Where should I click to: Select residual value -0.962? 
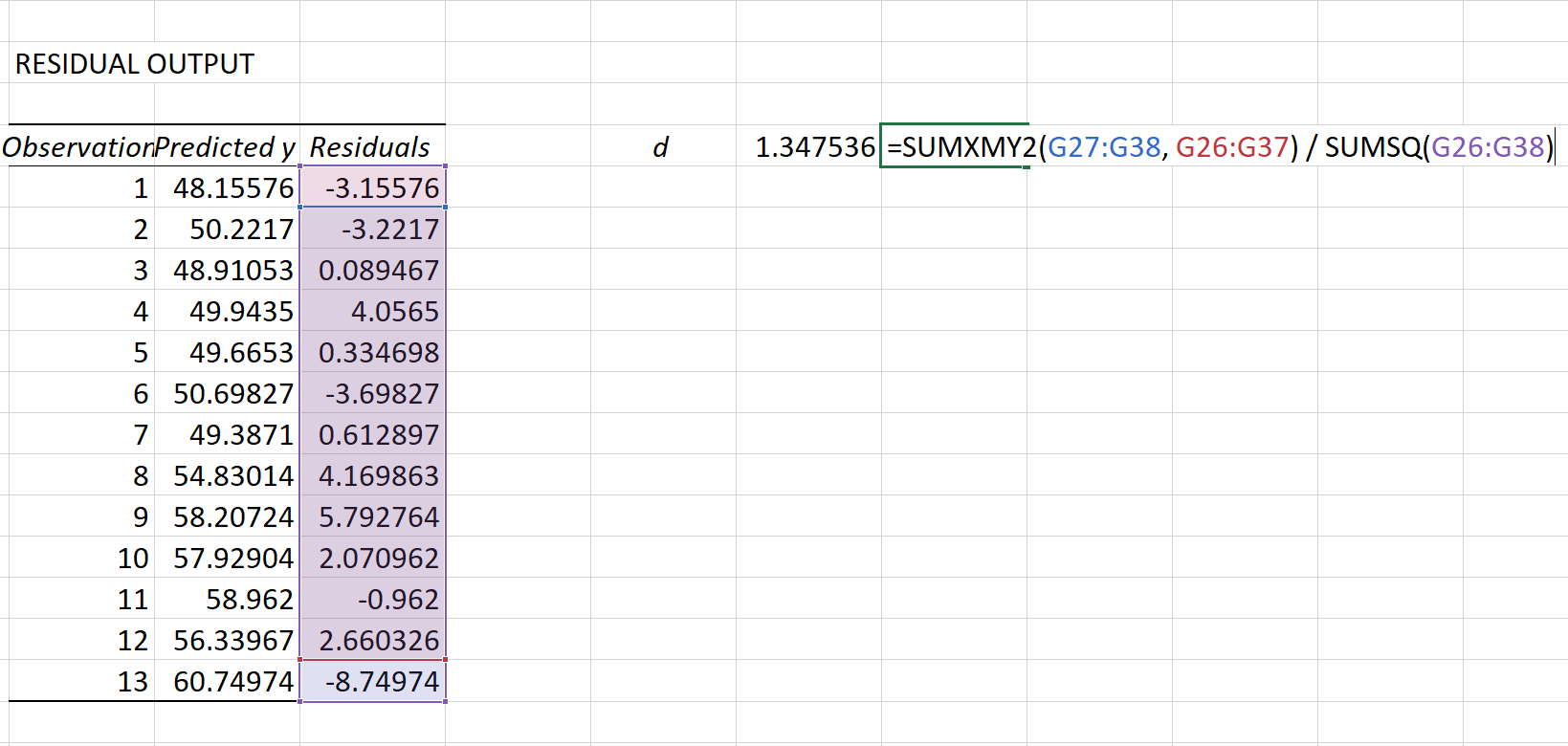tap(372, 599)
